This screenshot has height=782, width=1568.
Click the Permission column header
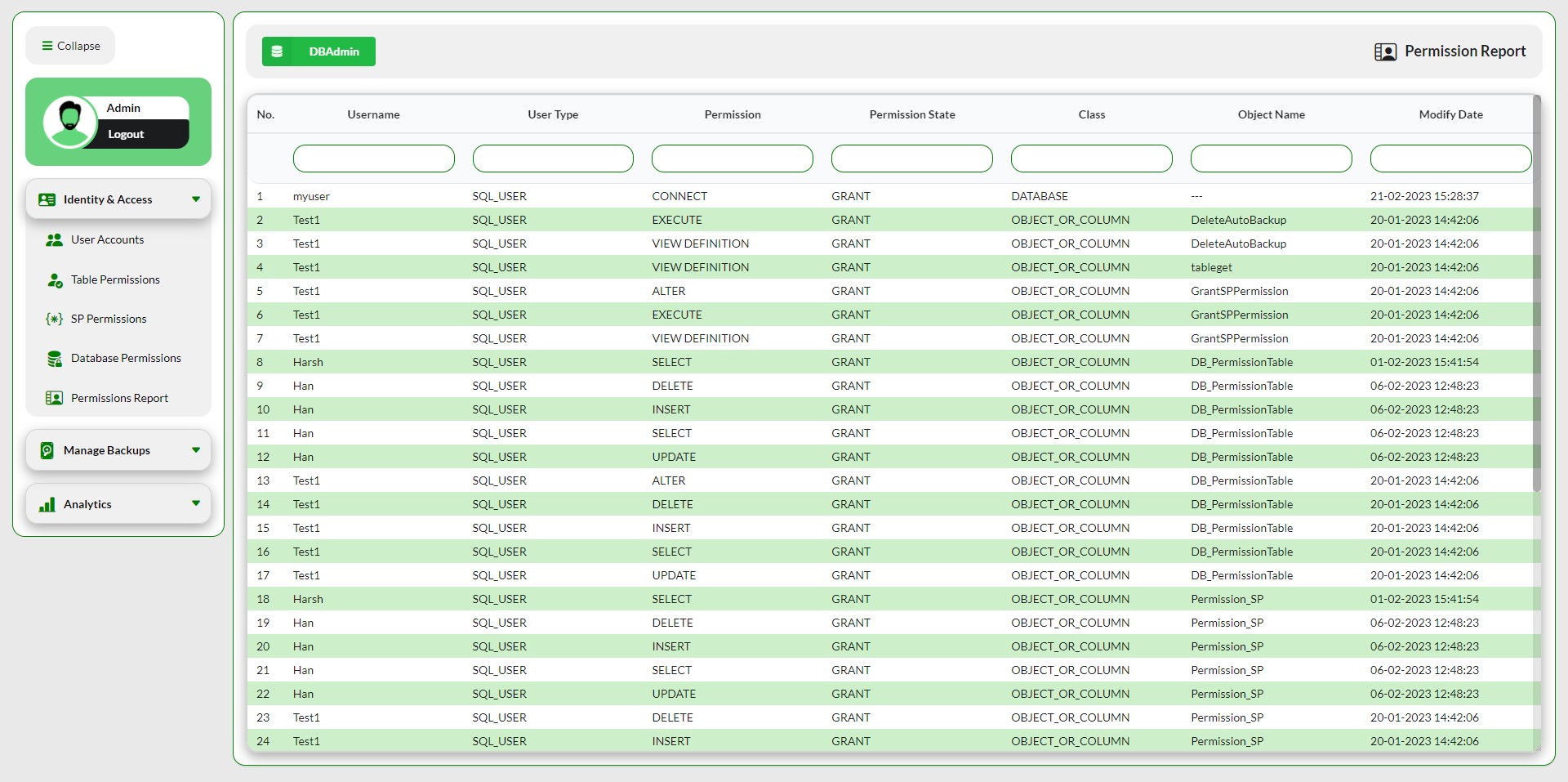[733, 114]
